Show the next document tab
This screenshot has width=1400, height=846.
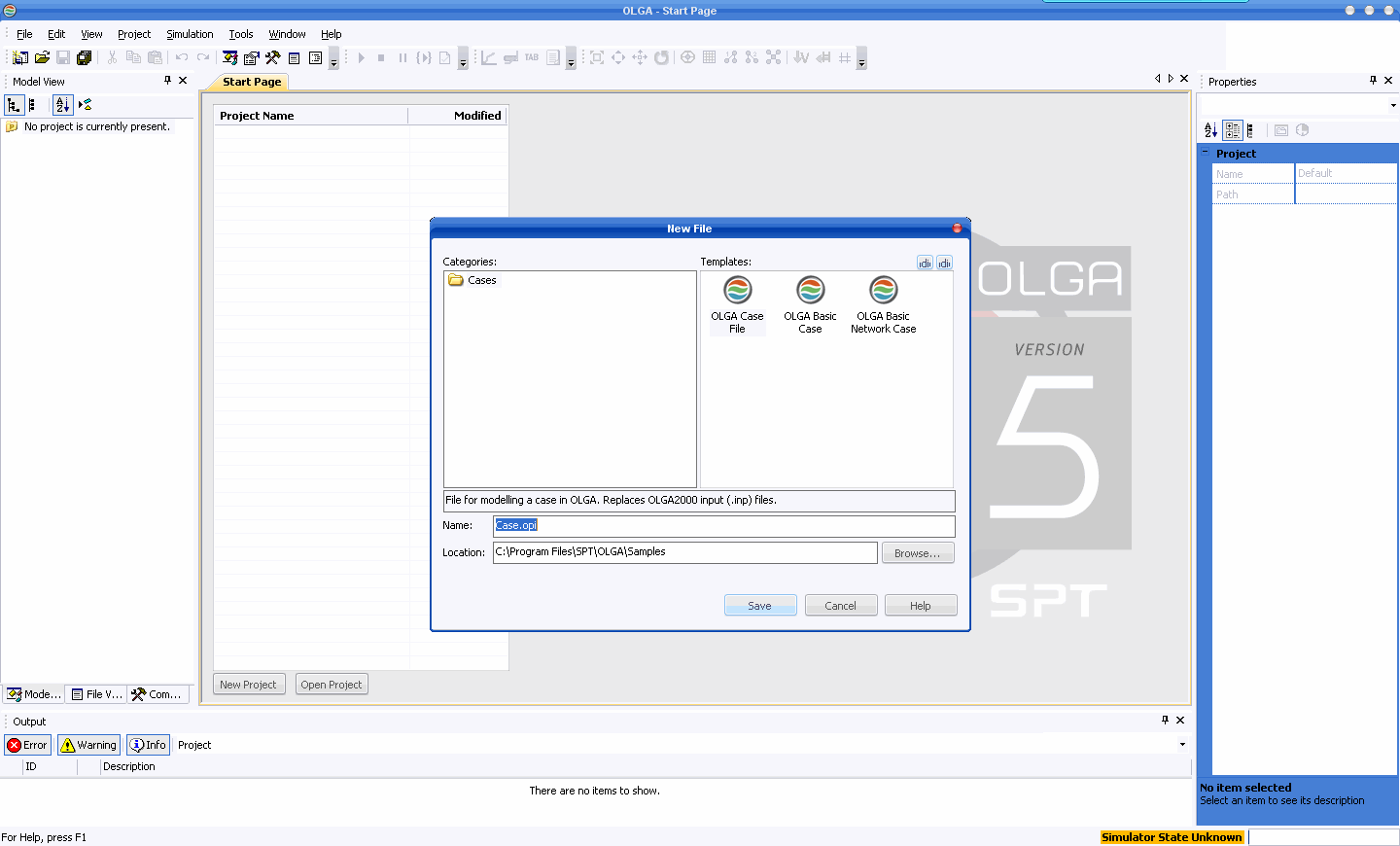pyautogui.click(x=1171, y=79)
